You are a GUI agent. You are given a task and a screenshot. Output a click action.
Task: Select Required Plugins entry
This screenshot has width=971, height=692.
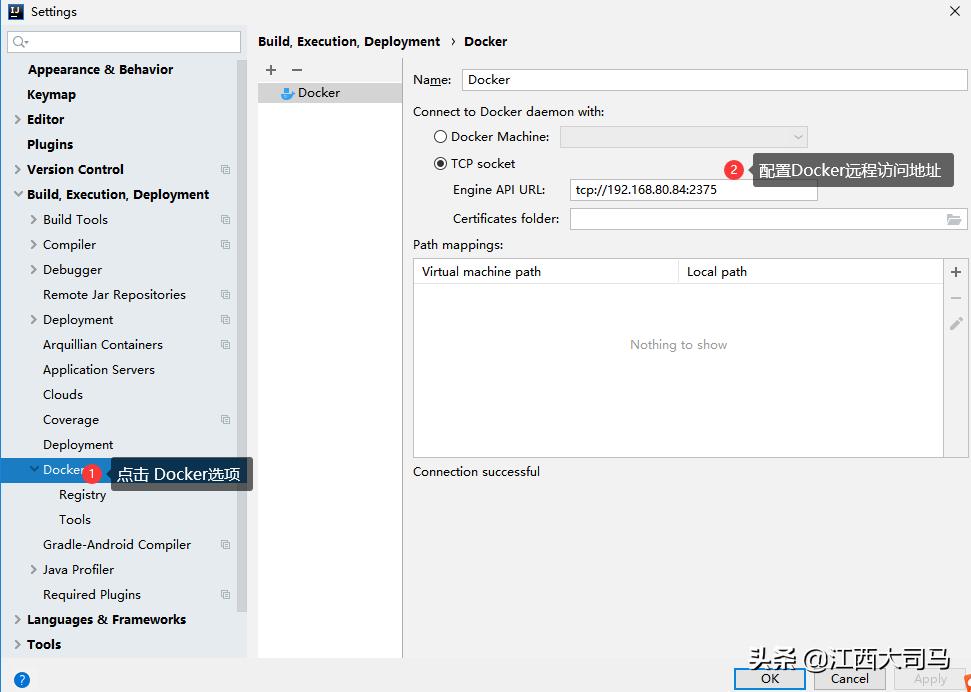tap(92, 595)
